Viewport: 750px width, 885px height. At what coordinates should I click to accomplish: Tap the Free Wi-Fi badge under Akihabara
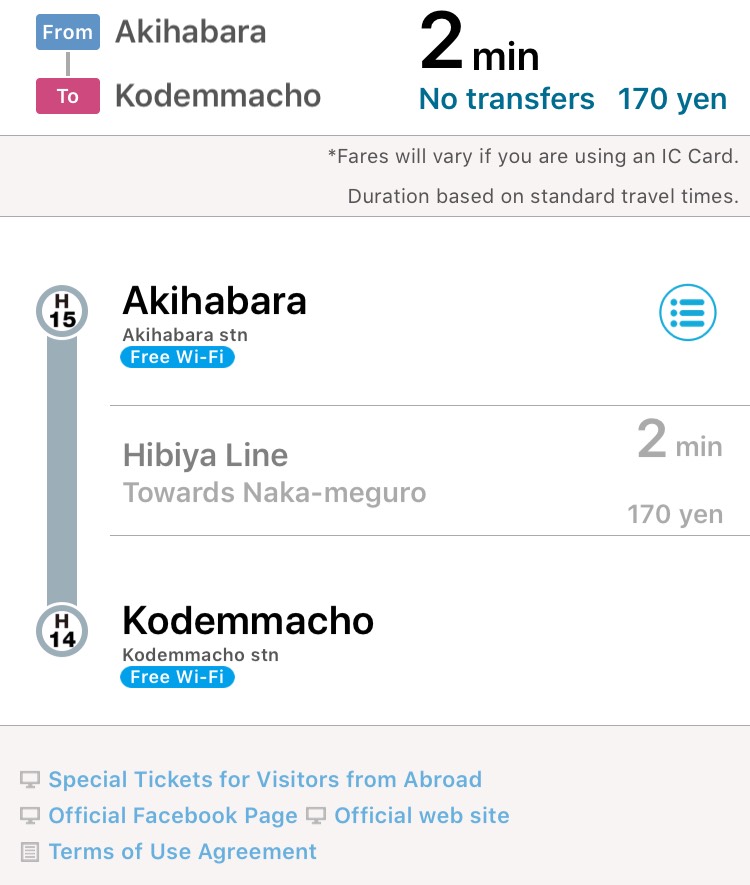[177, 357]
